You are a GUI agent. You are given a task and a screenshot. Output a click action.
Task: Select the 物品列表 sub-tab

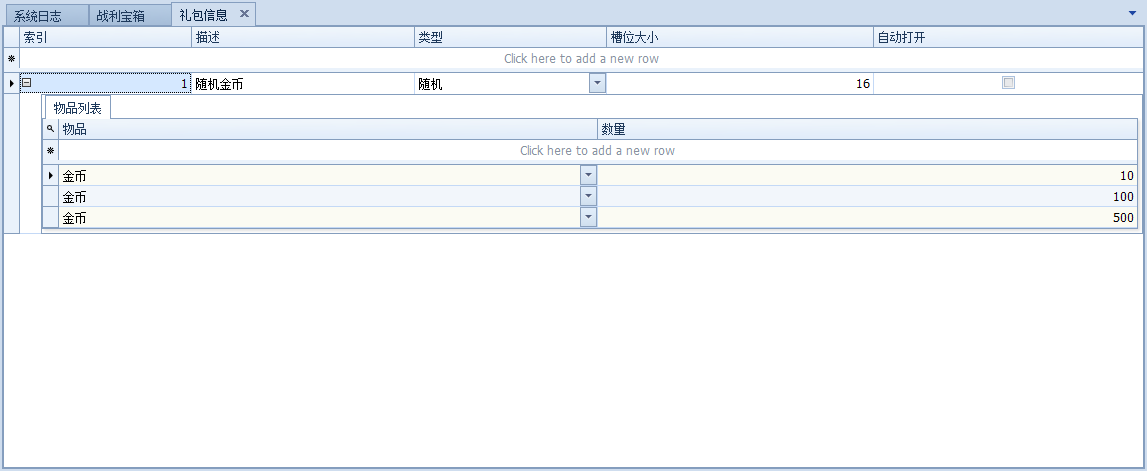pyautogui.click(x=77, y=108)
